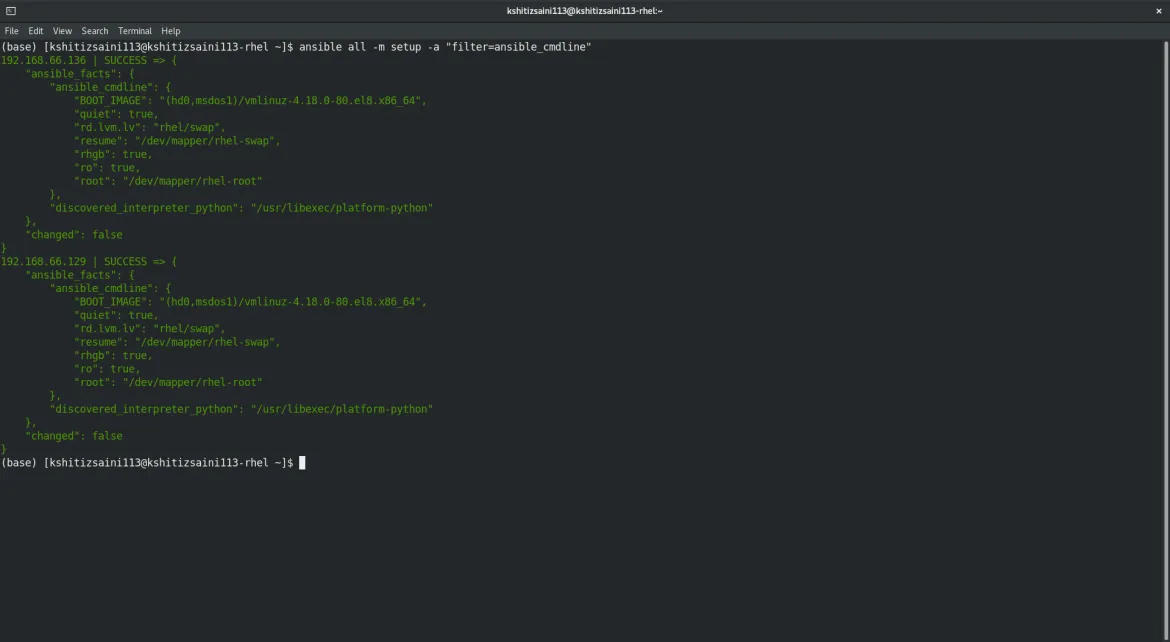This screenshot has width=1170, height=642.
Task: Open the View menu
Action: pyautogui.click(x=62, y=31)
